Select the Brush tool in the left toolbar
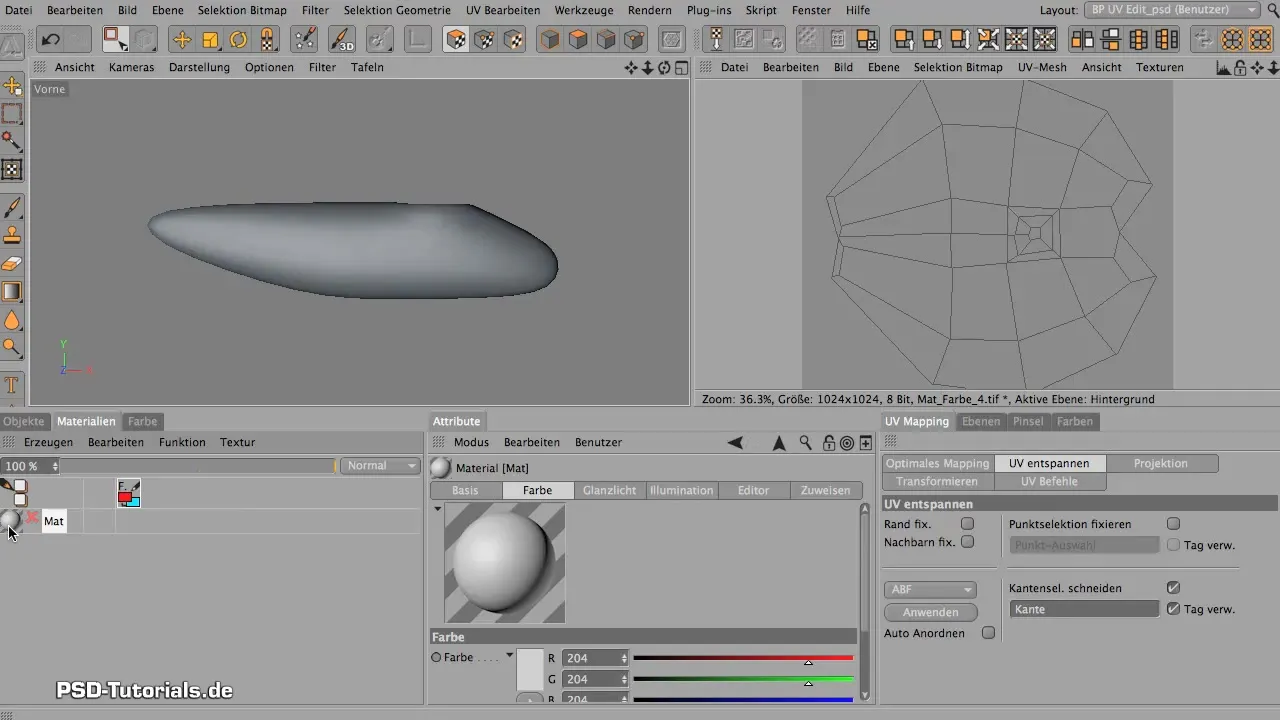Screen dimensions: 1280x720 13,207
